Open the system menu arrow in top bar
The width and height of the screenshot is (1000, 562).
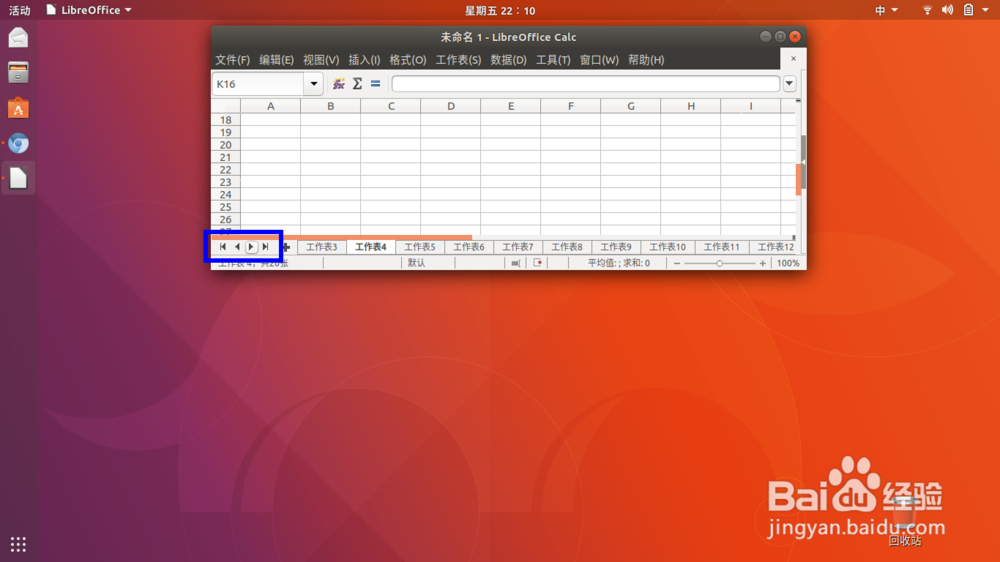click(x=985, y=10)
